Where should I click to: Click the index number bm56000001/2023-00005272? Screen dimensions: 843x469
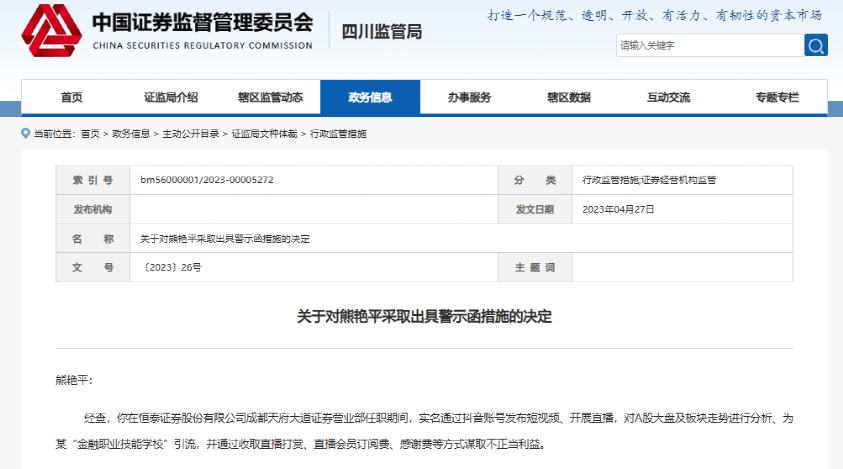[207, 180]
